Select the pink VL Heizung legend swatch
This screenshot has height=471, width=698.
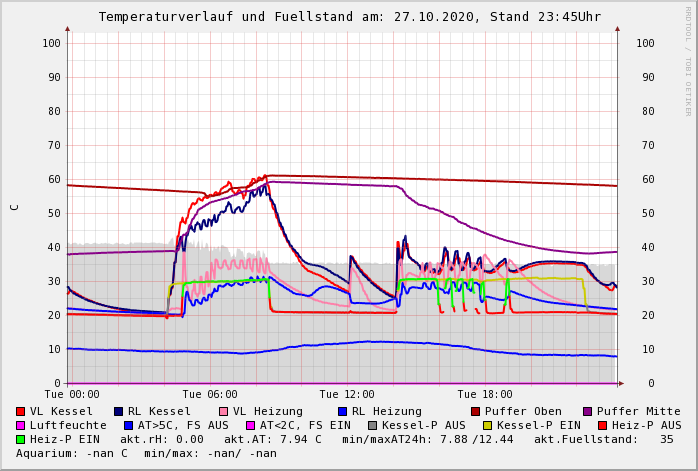222,411
